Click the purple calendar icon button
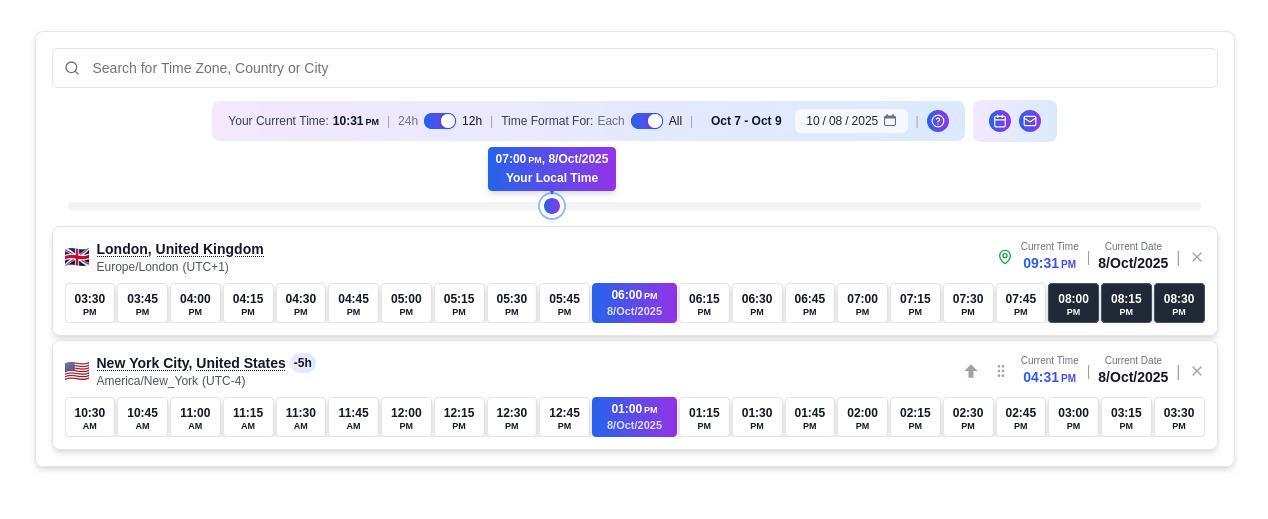This screenshot has height=519, width=1268. tap(999, 121)
